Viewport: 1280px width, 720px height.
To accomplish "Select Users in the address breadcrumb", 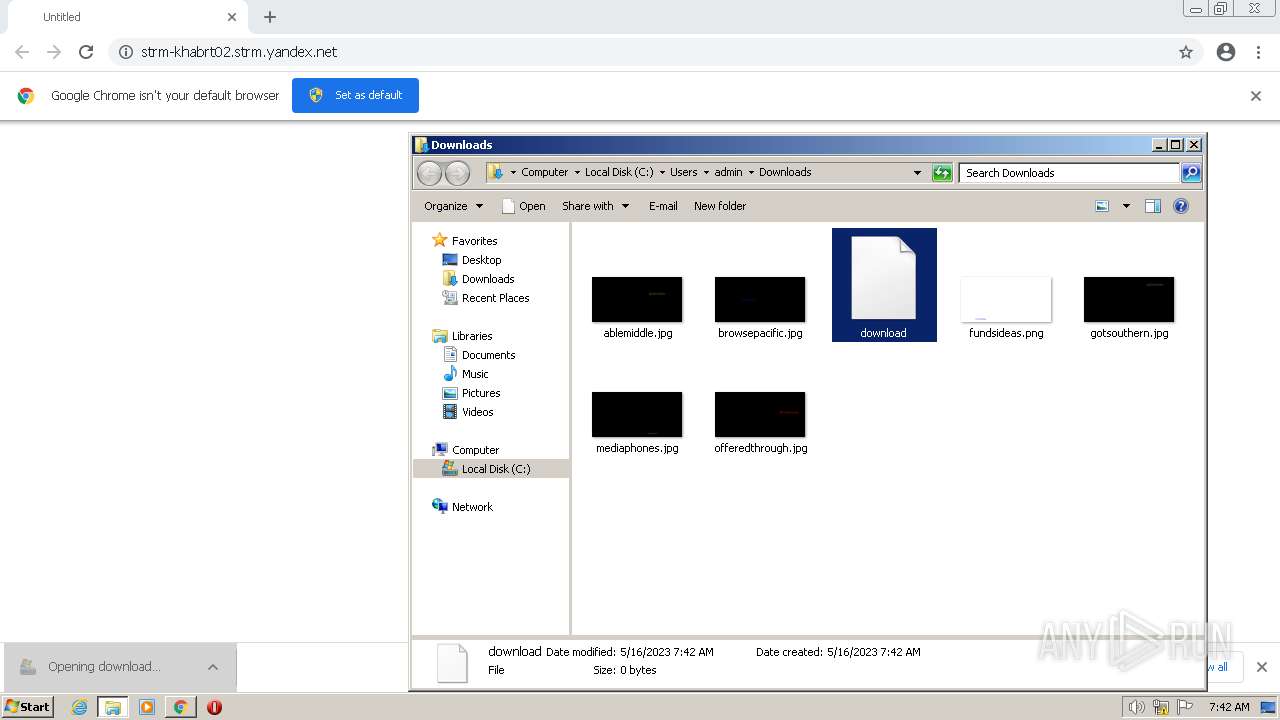I will 684,172.
